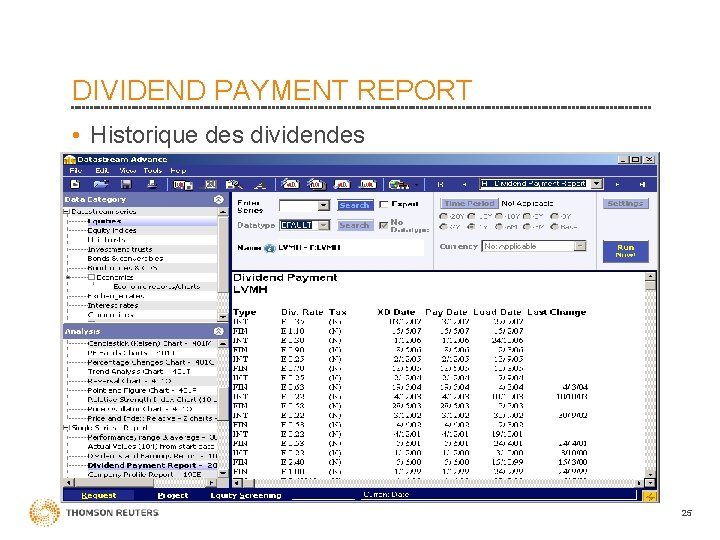Select Candlestick (Kelsen) Chart analysis item
The width and height of the screenshot is (720, 540).
tap(149, 343)
